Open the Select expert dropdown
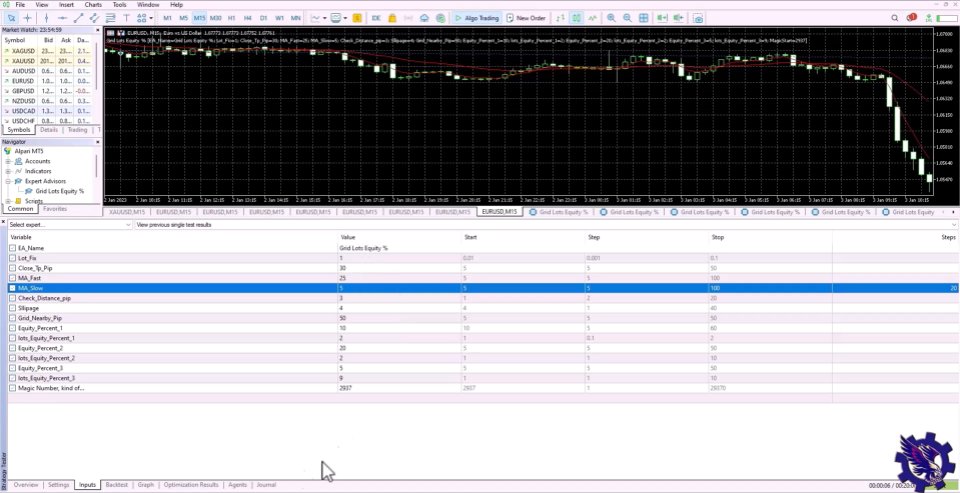 tap(70, 225)
